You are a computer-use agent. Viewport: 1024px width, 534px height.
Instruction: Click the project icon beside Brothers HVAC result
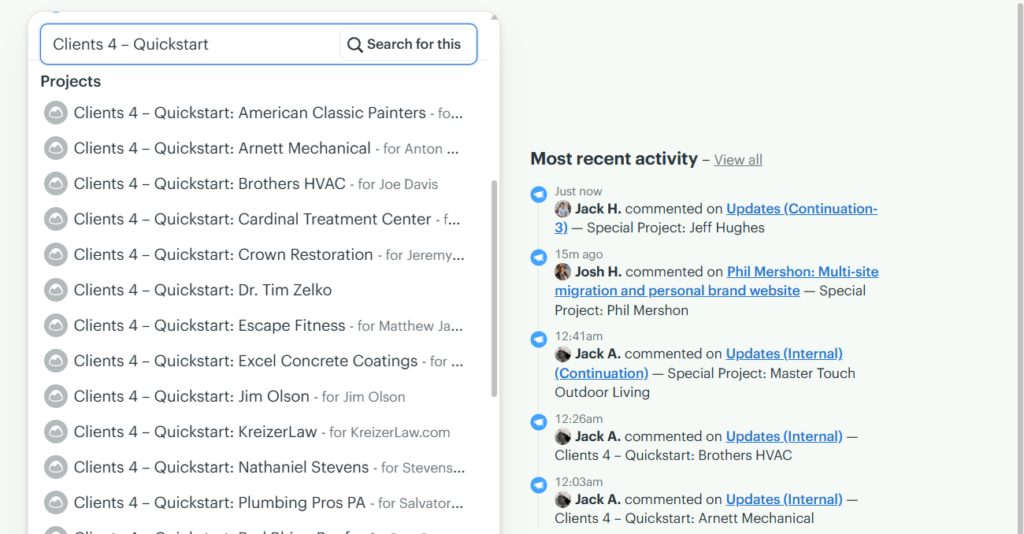(56, 184)
